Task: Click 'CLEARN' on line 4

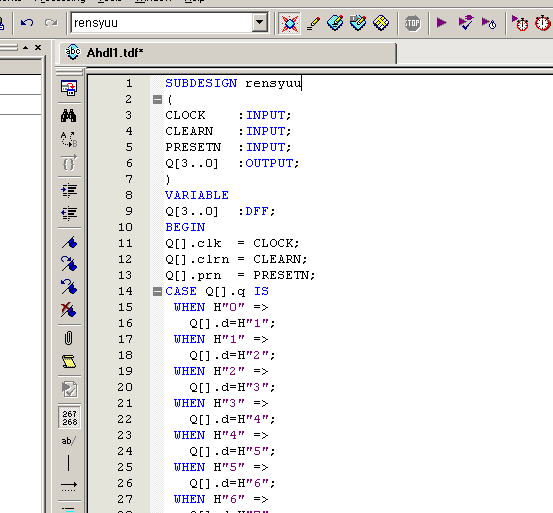Action: click(x=189, y=131)
